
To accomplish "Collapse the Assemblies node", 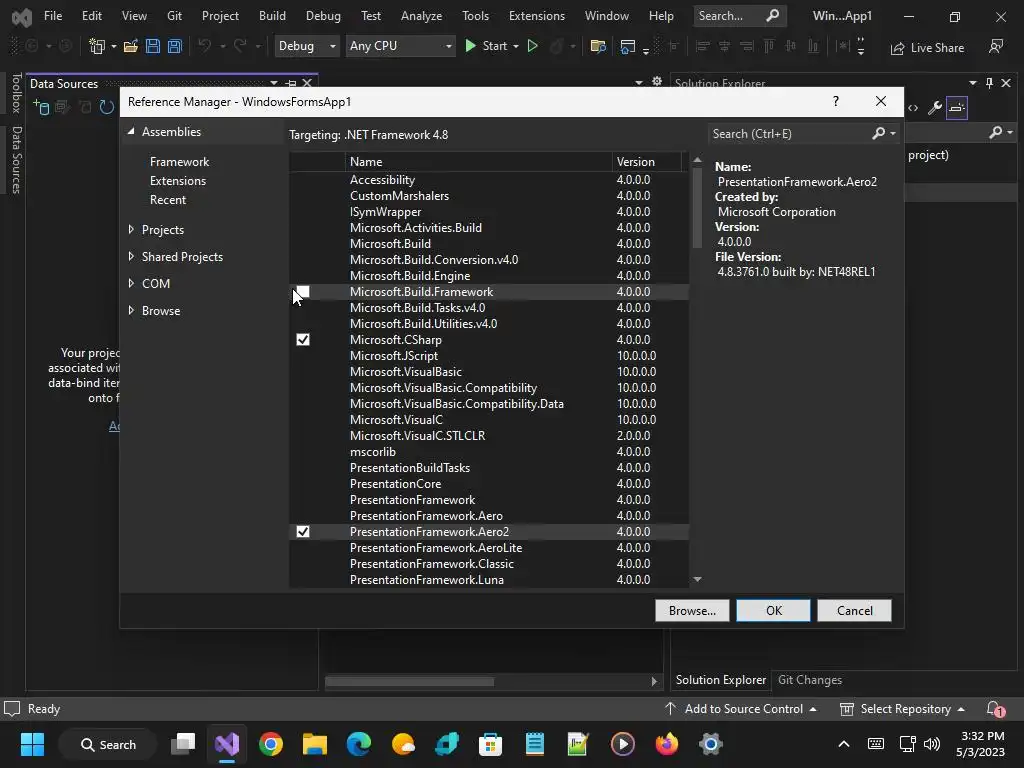I will coord(131,131).
